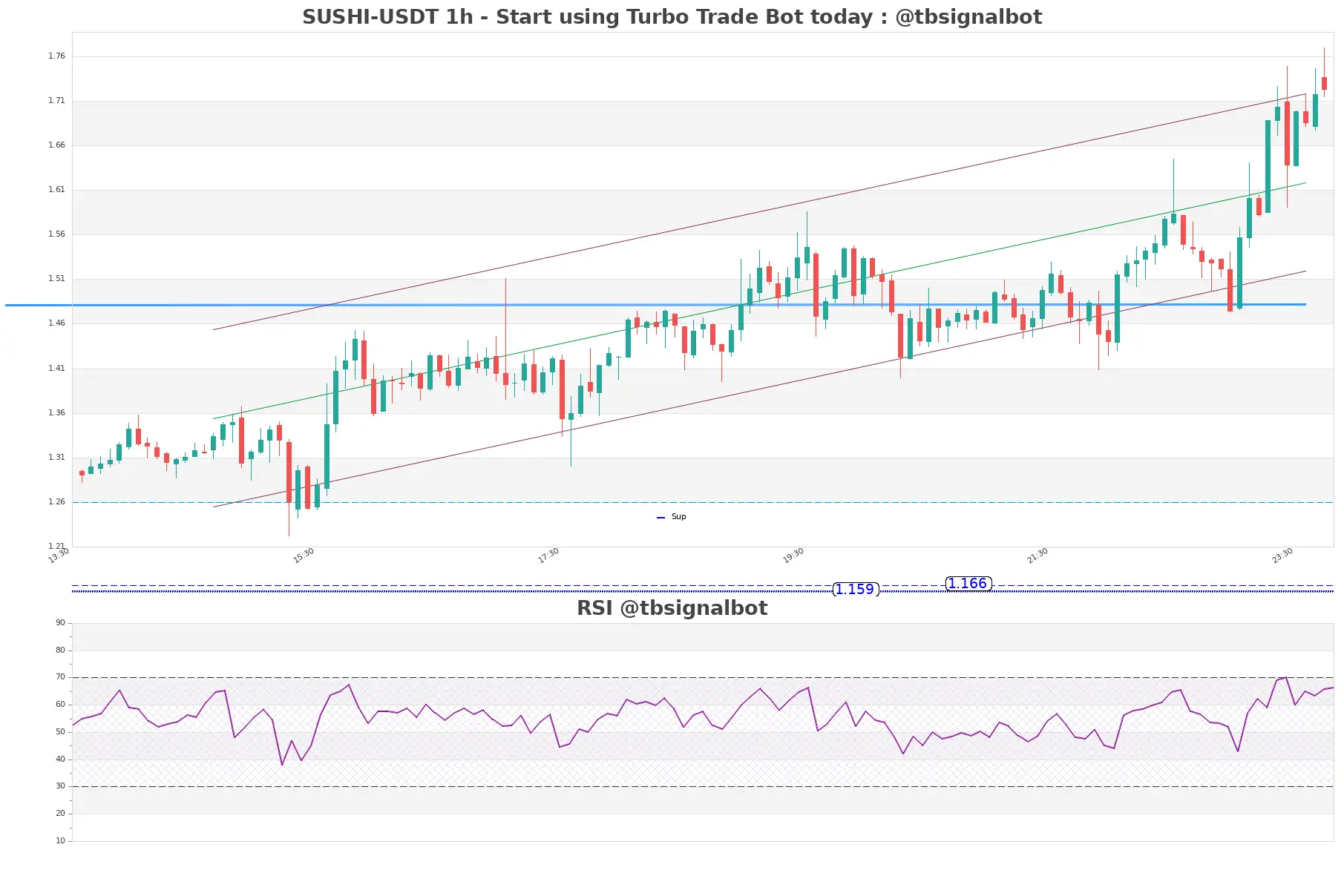Click the RSI 70 axis label
The width and height of the screenshot is (1344, 896).
click(x=60, y=677)
